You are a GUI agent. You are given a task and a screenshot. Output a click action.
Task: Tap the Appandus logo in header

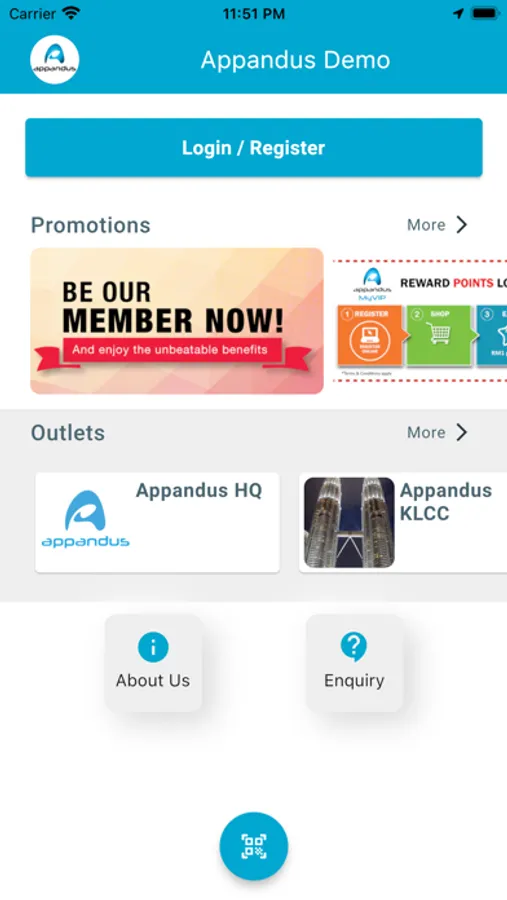(55, 60)
